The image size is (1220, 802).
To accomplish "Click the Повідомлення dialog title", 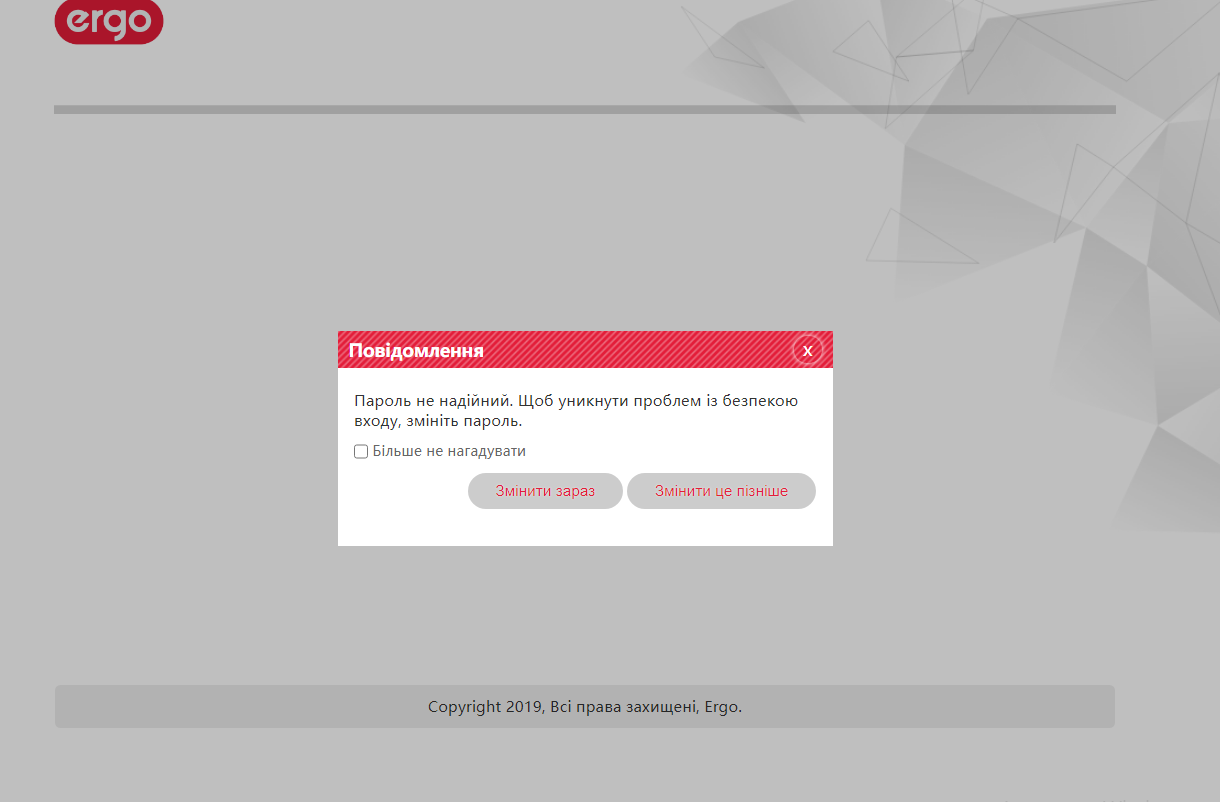I will [x=416, y=351].
